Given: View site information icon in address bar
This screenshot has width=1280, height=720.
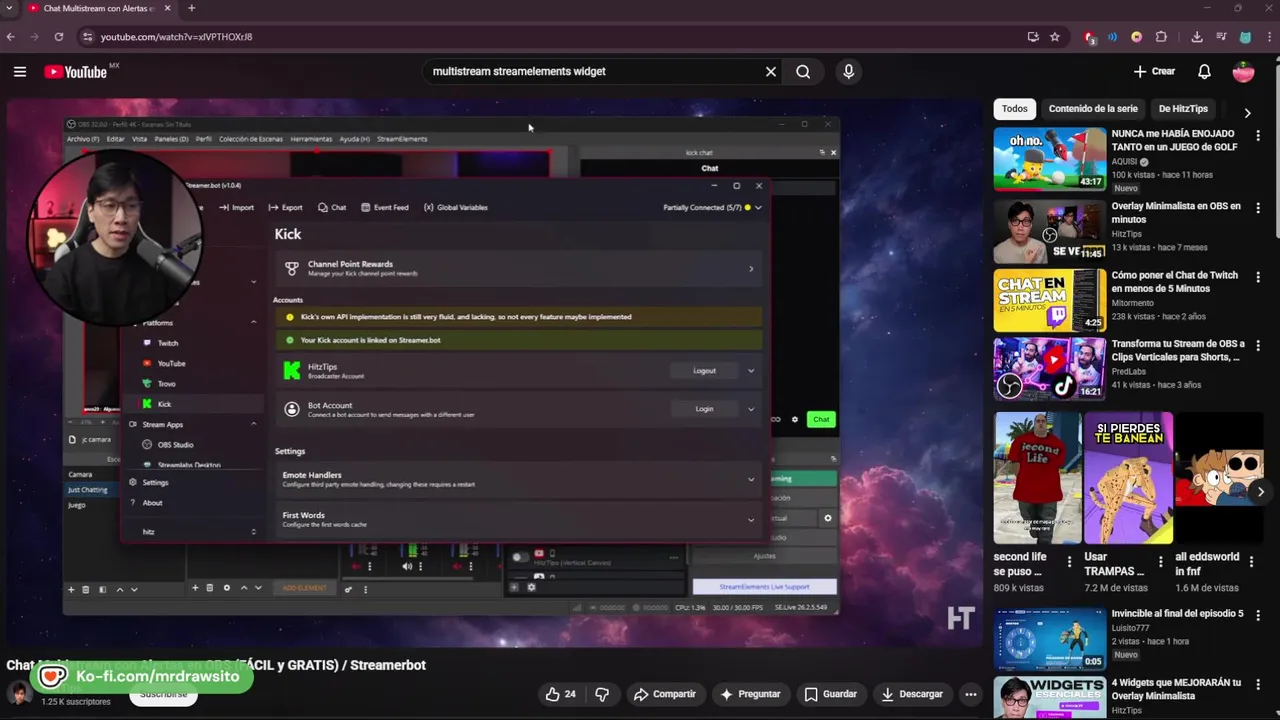Looking at the screenshot, I should tap(87, 37).
